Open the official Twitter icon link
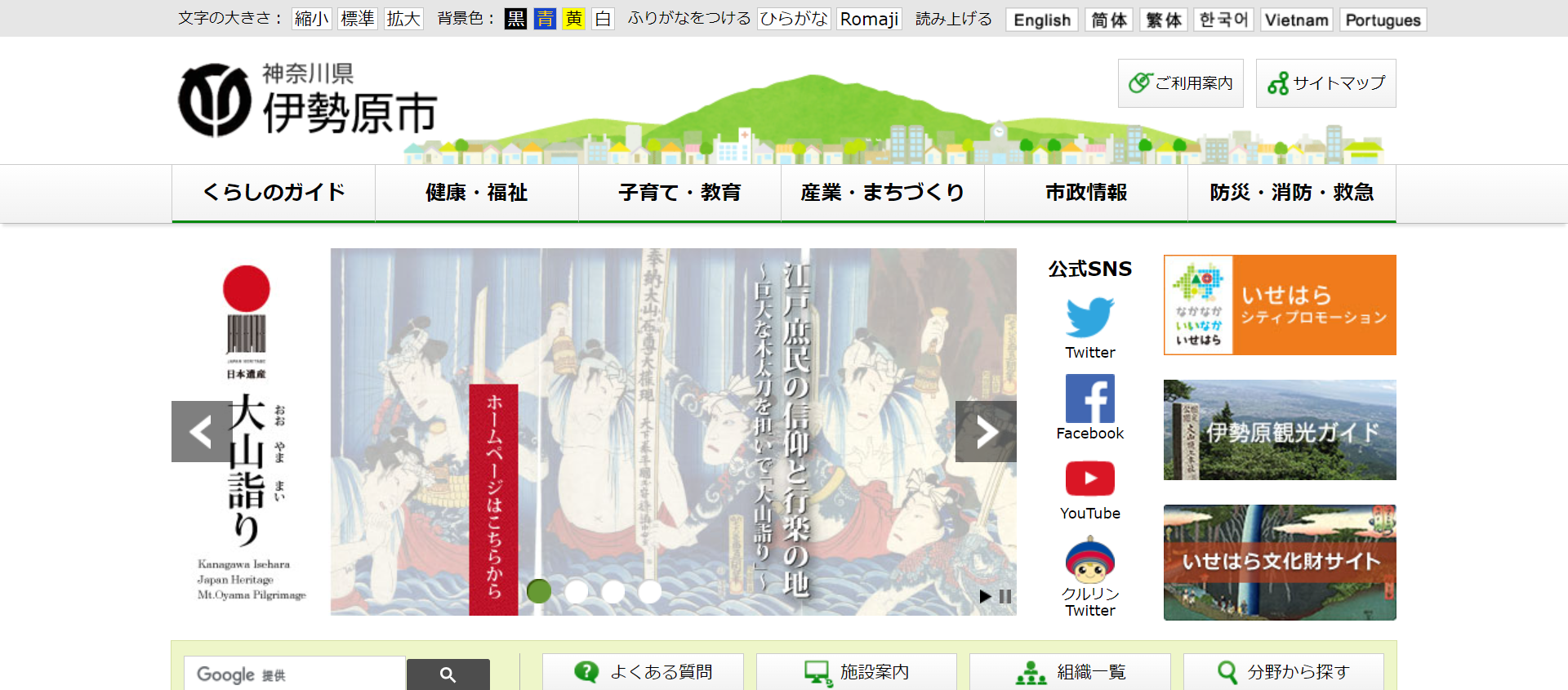The height and width of the screenshot is (690, 1568). (x=1089, y=317)
